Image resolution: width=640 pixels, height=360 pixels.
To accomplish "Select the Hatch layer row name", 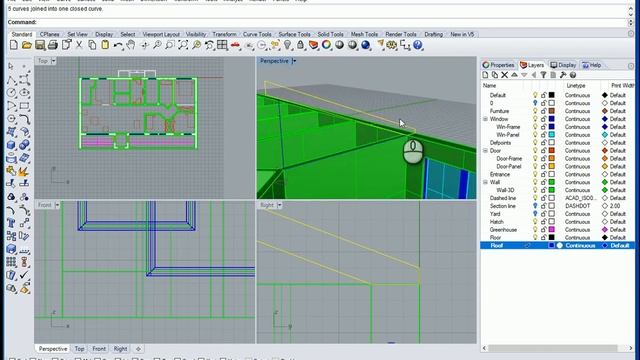I will pos(497,222).
